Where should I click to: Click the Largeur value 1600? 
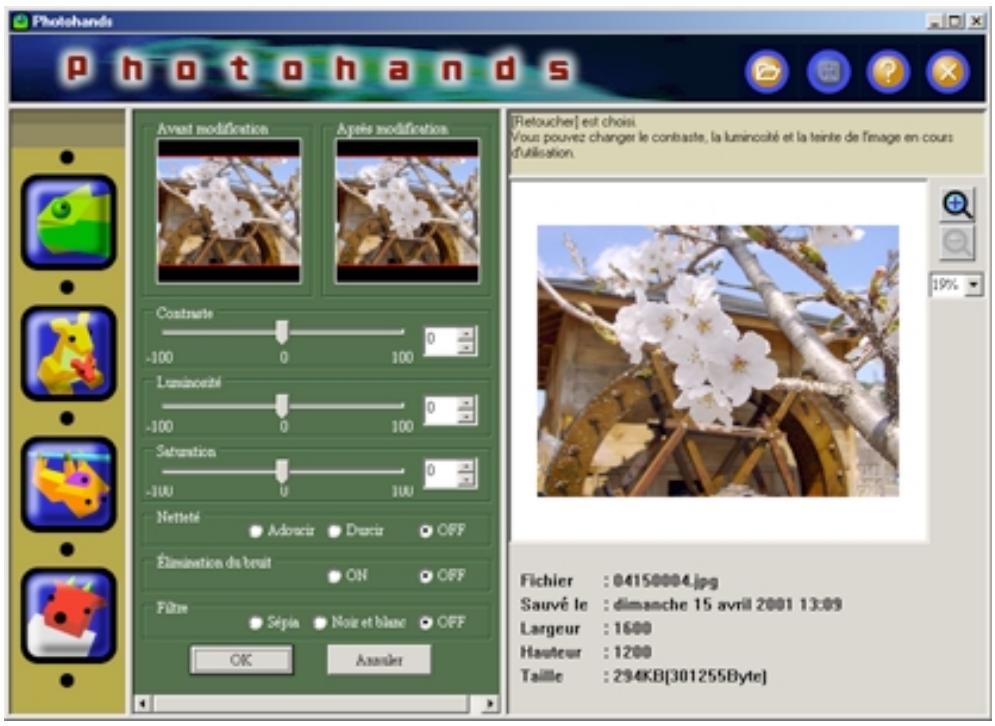pyautogui.click(x=632, y=628)
